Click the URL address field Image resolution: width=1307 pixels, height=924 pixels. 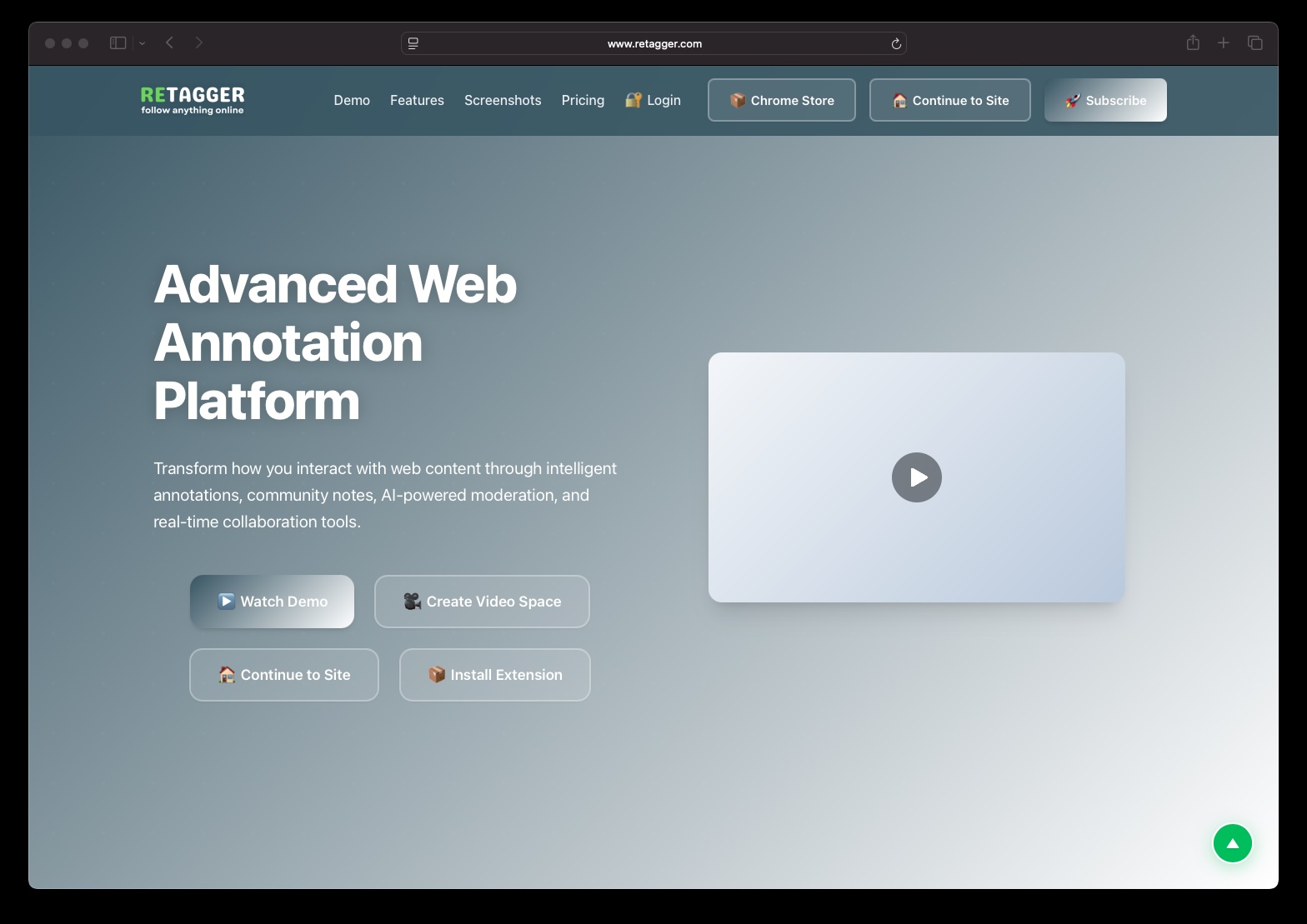click(x=654, y=44)
